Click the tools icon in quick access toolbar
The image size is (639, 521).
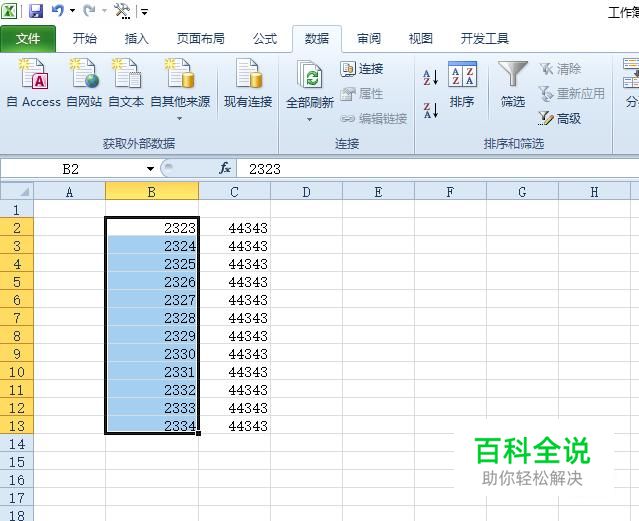[x=122, y=11]
